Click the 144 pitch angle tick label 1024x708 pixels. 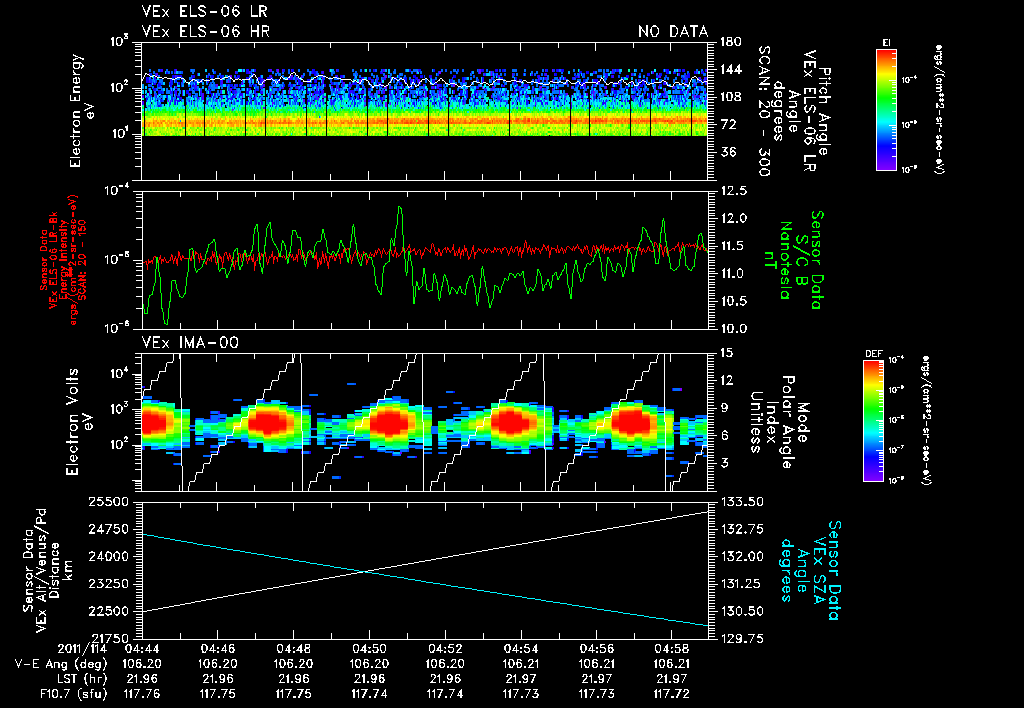click(731, 69)
